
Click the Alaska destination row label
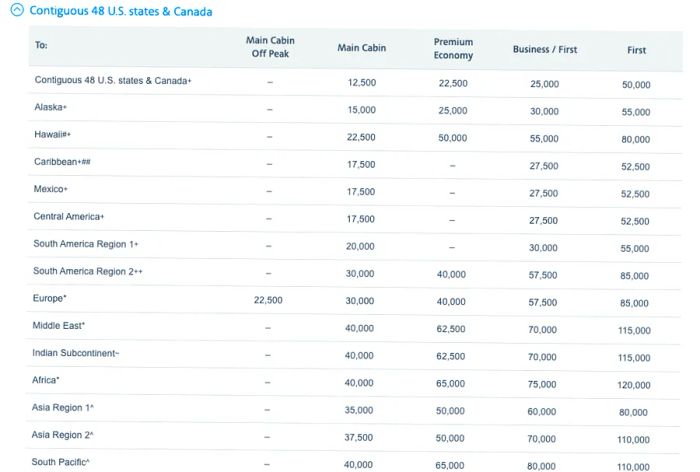(x=50, y=107)
